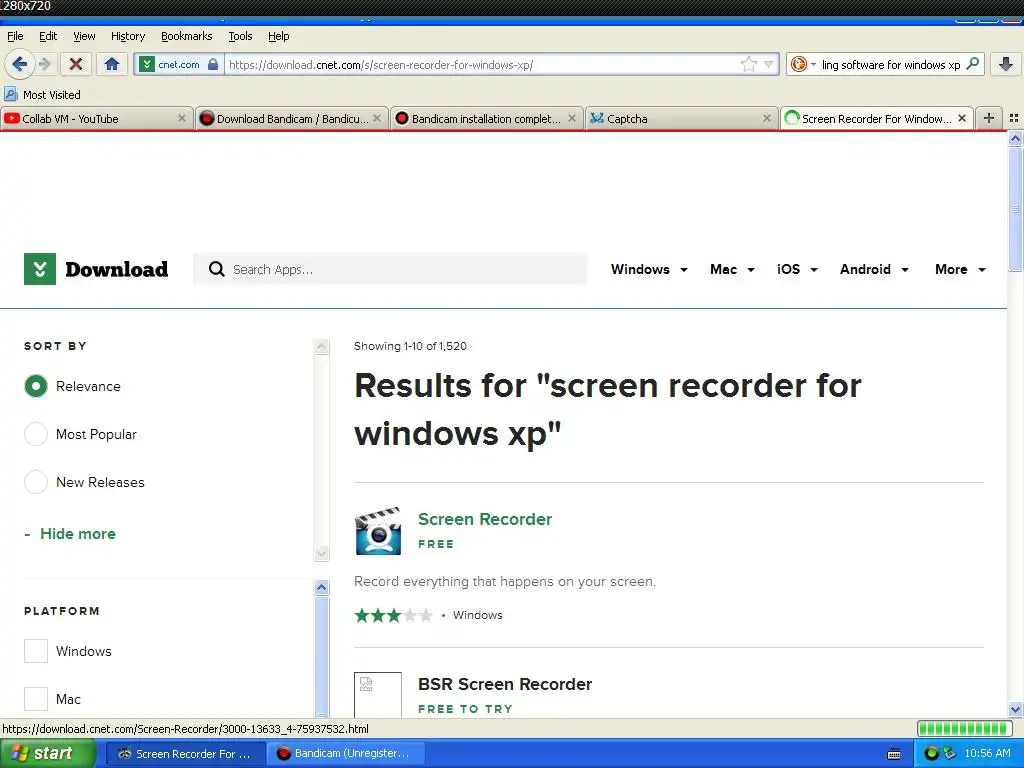Check the Mac platform checkbox

(x=36, y=699)
